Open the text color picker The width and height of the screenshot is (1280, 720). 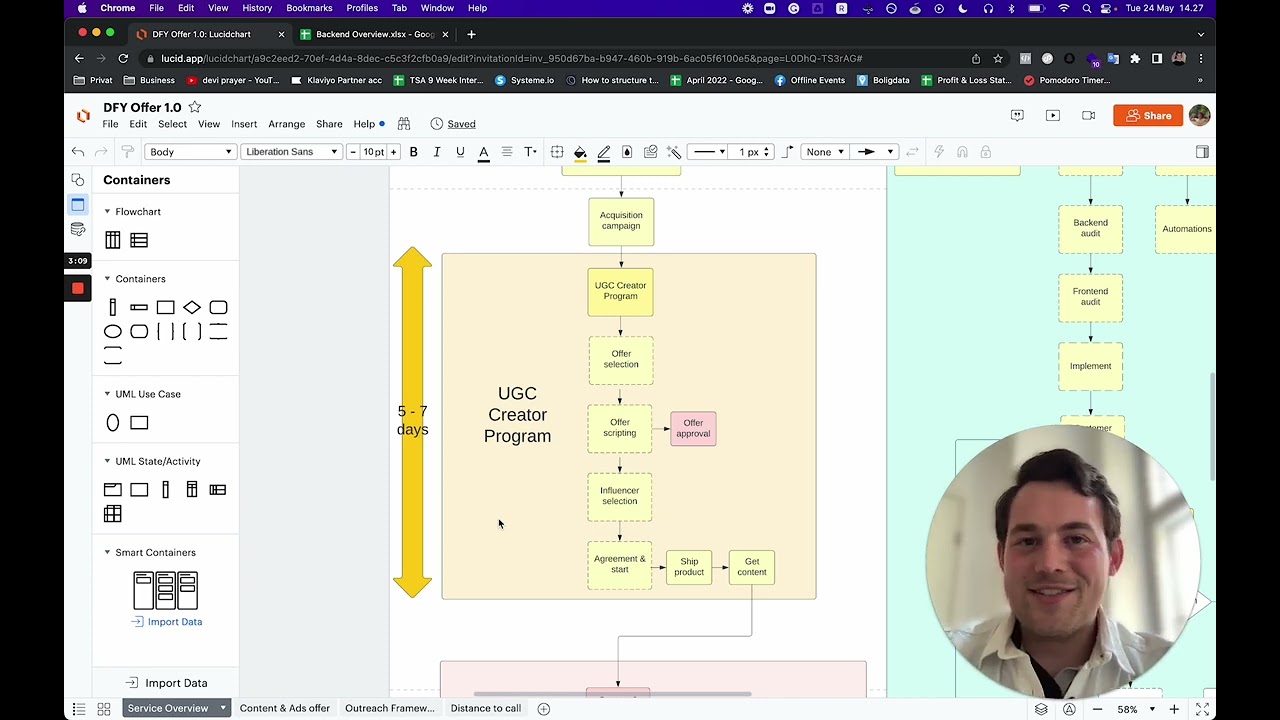pos(483,152)
